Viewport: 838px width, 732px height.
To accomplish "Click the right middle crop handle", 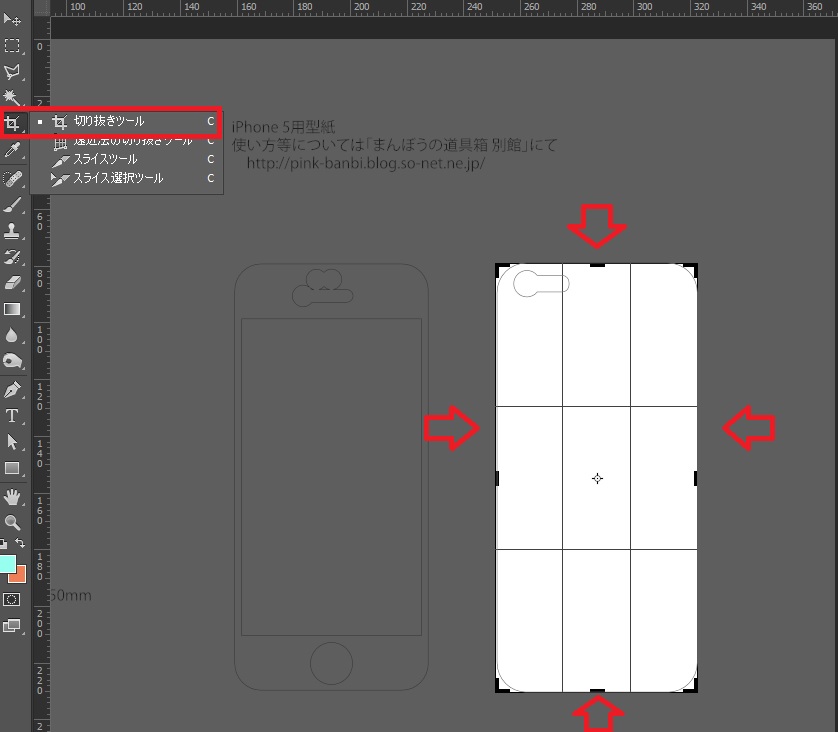I will point(696,478).
